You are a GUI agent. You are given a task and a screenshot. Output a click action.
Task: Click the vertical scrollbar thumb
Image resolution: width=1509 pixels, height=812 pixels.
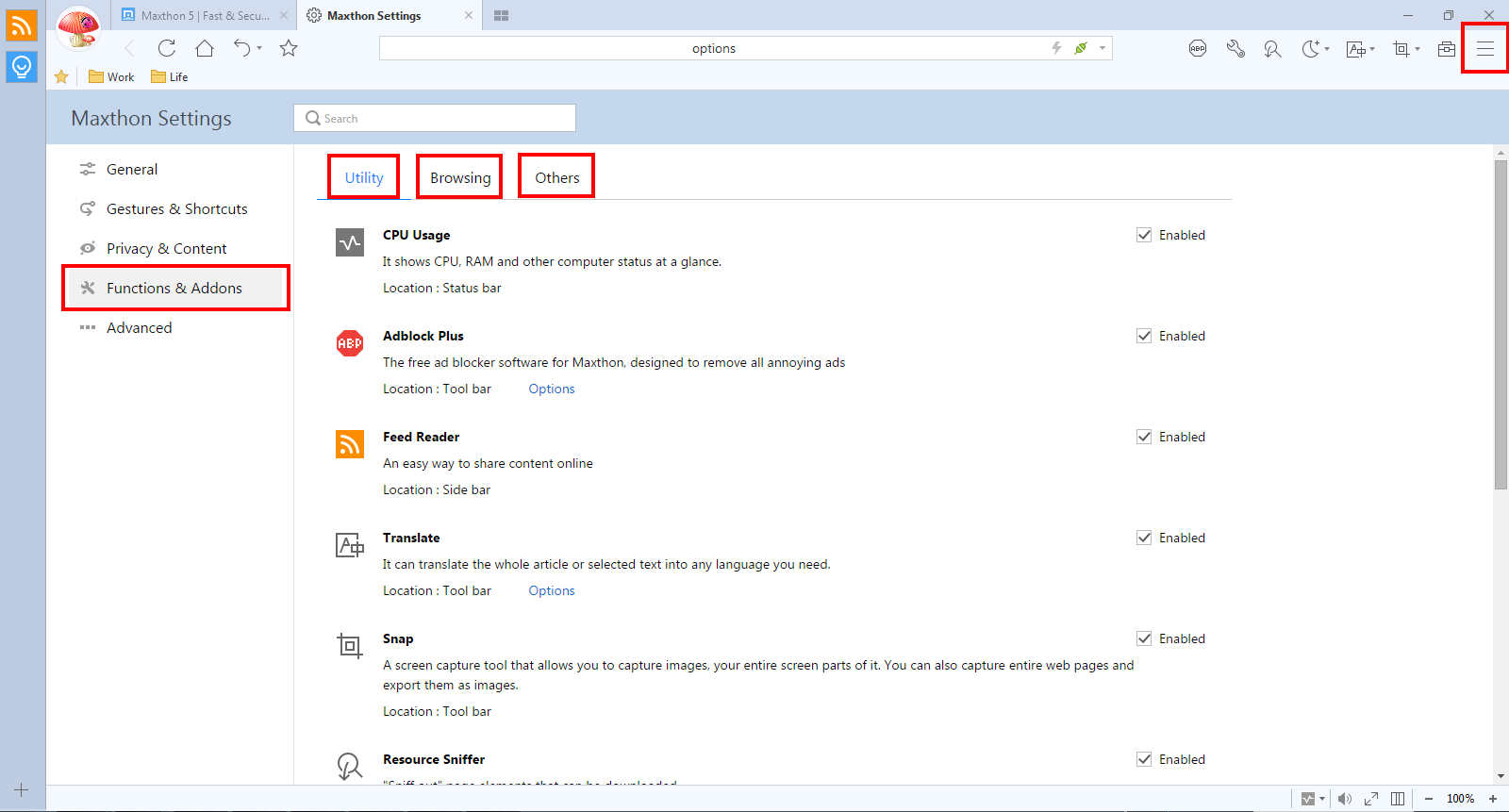click(x=1501, y=325)
